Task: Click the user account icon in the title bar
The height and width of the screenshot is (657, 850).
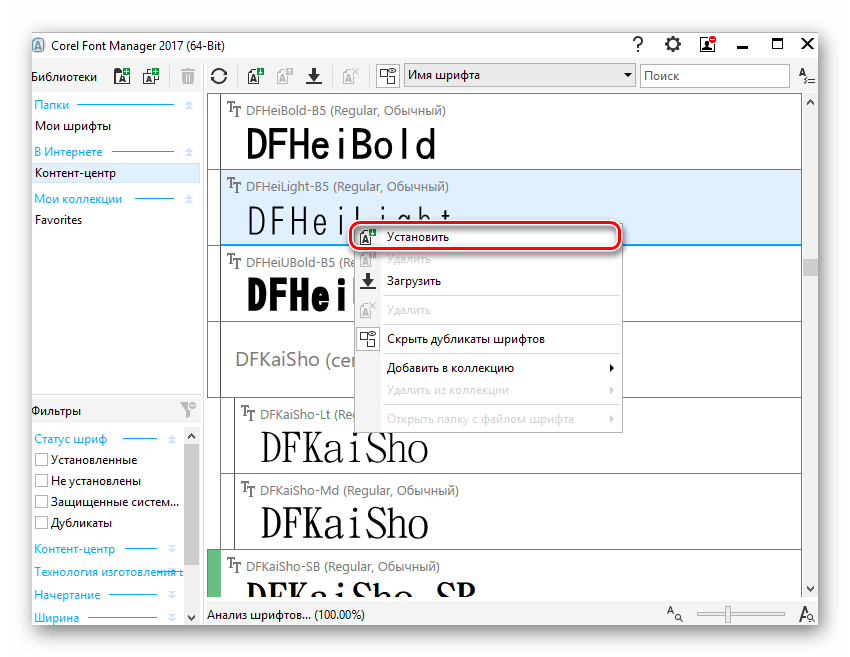Action: click(708, 44)
